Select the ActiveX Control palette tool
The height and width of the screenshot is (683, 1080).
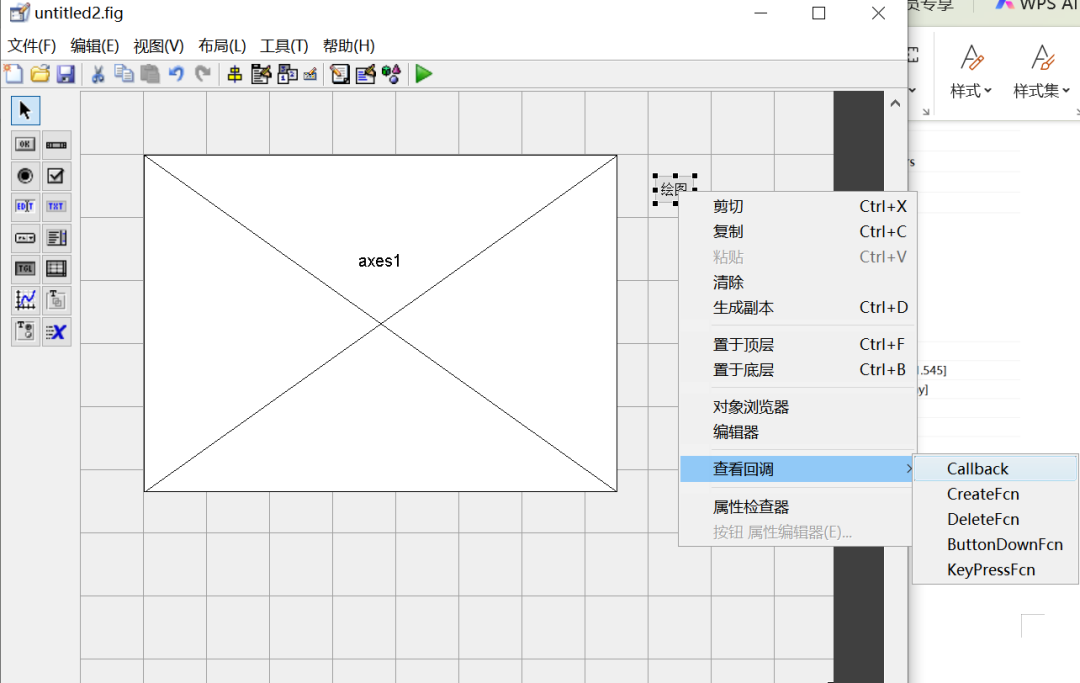[56, 332]
